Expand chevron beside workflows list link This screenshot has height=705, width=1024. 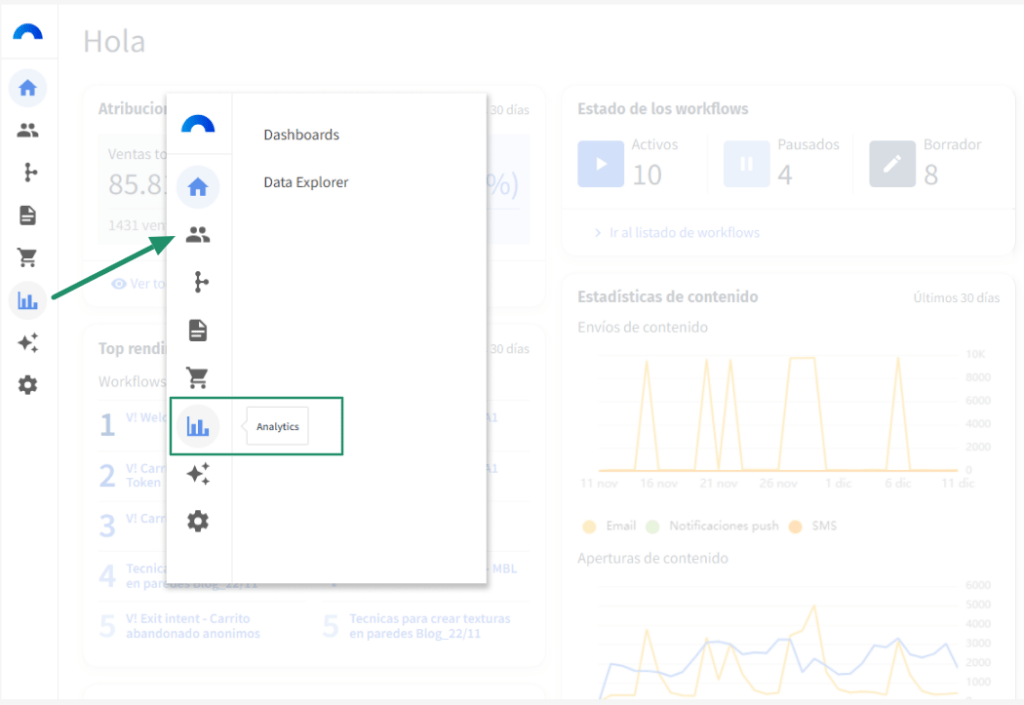598,232
